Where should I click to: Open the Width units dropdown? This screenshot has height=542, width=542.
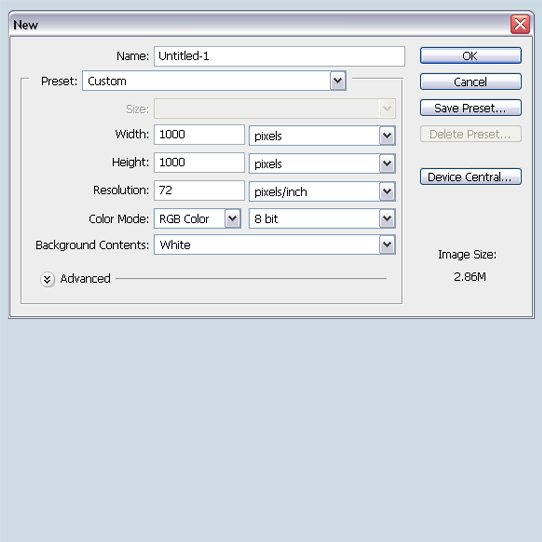[x=322, y=136]
